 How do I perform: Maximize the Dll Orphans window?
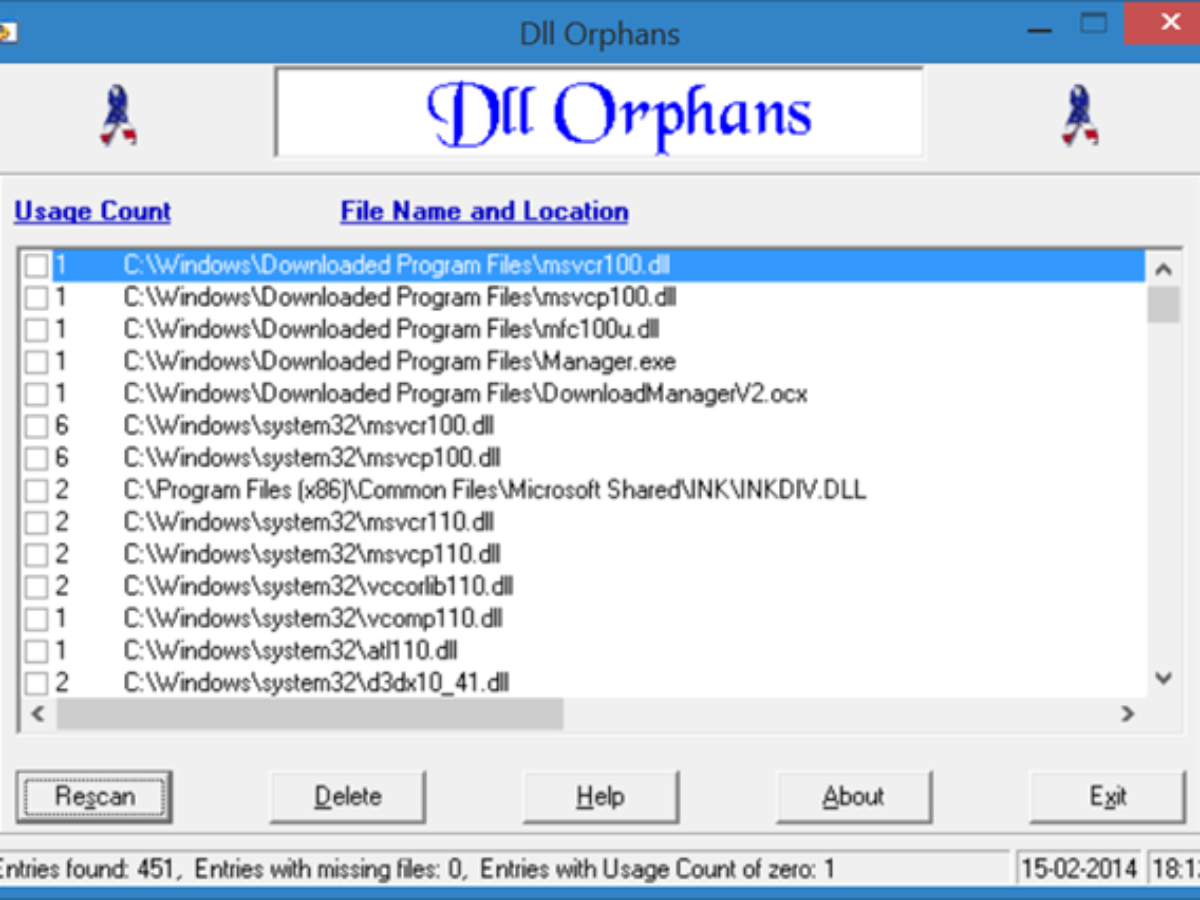click(x=1094, y=24)
